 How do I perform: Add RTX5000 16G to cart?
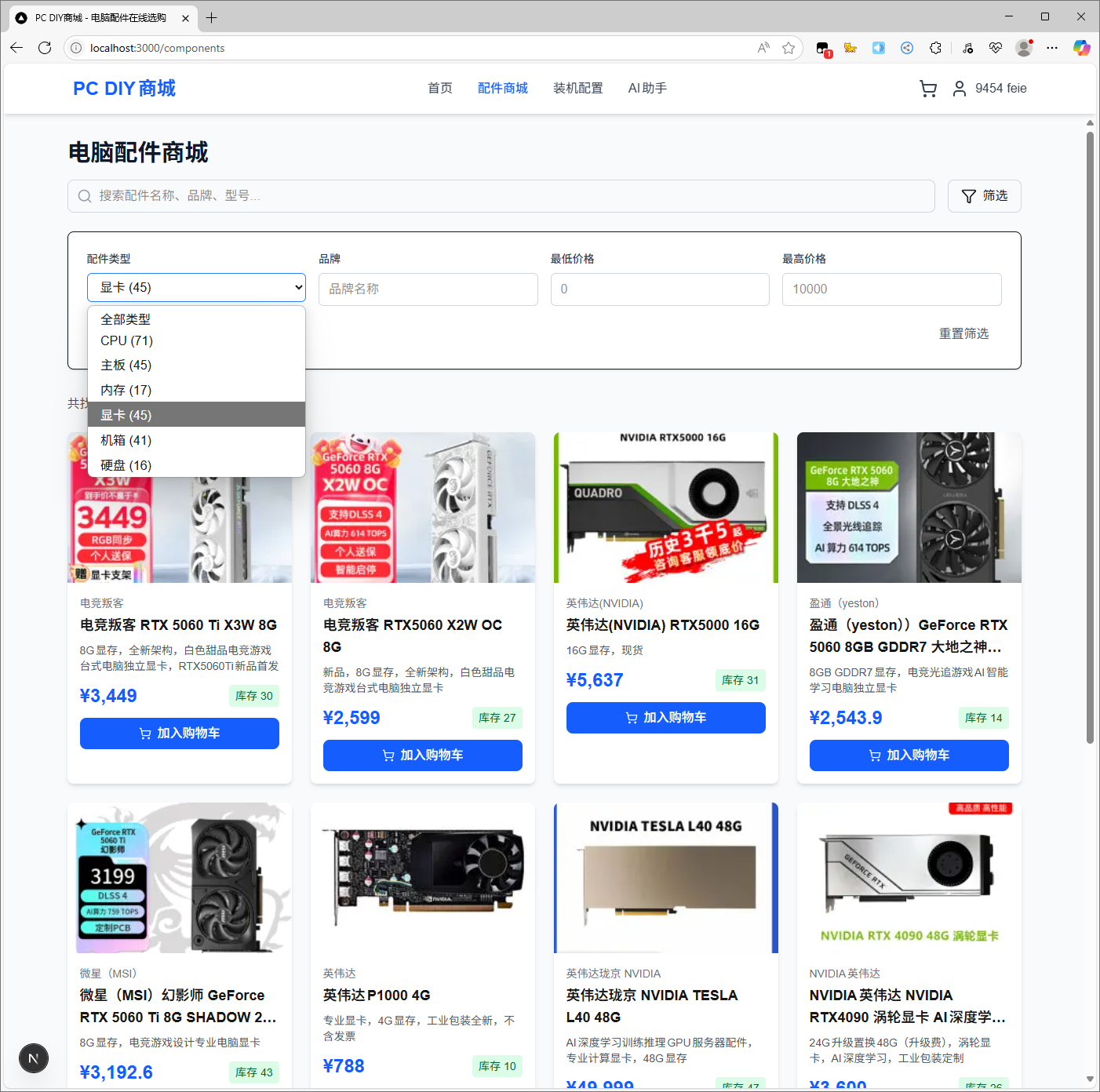tap(665, 718)
